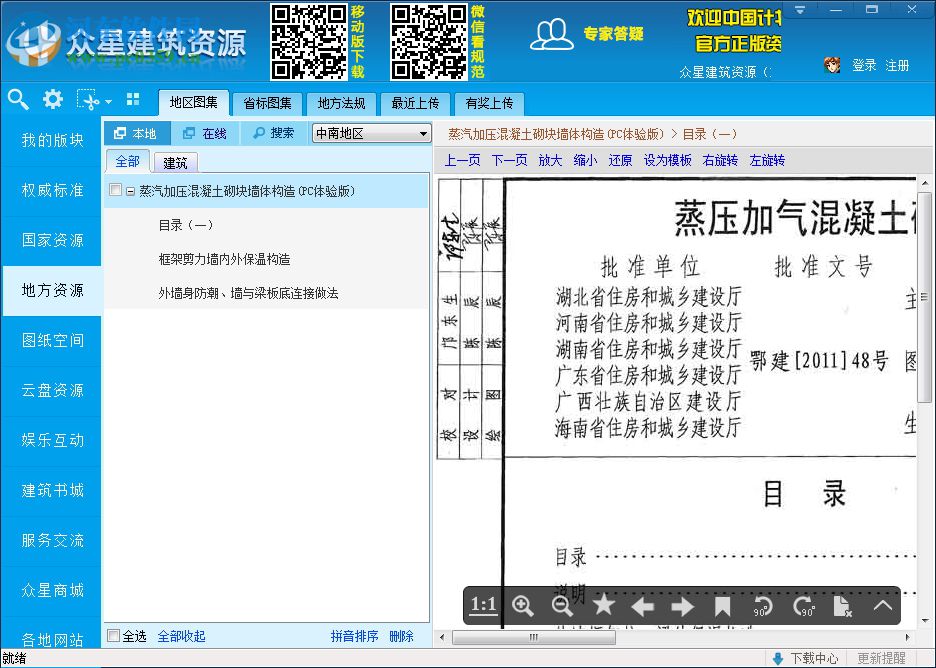Switch to the 建筑 category tab
The image size is (936, 668).
[x=174, y=161]
